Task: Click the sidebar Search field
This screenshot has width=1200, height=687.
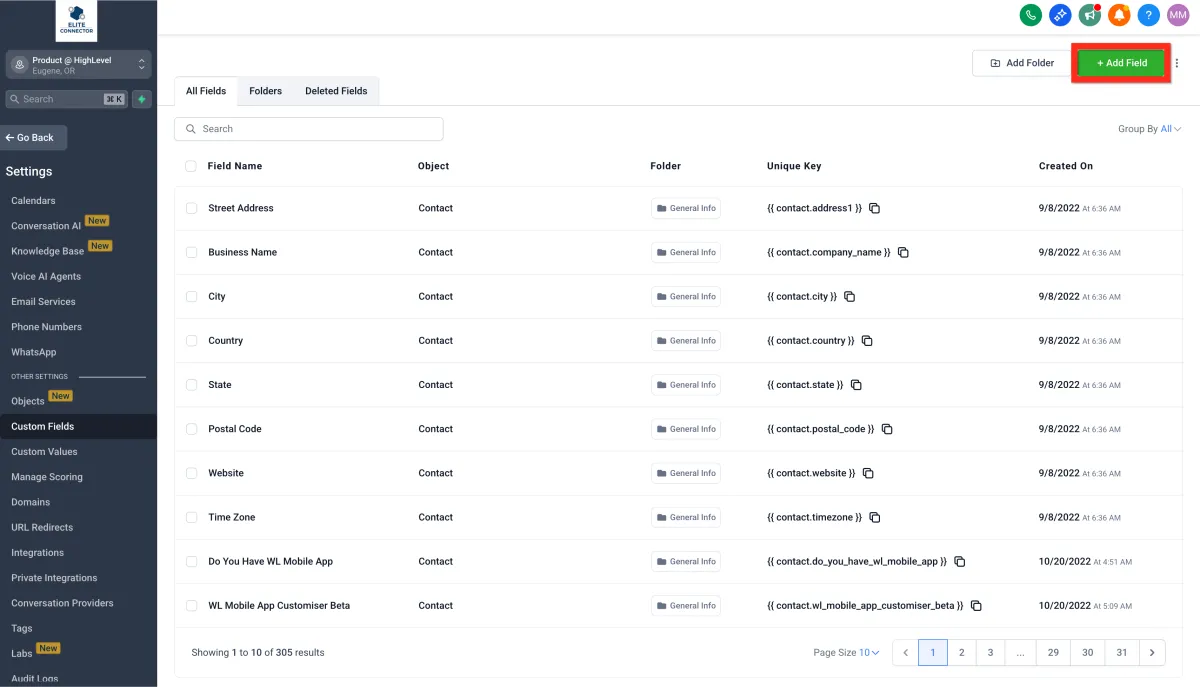Action: point(66,99)
